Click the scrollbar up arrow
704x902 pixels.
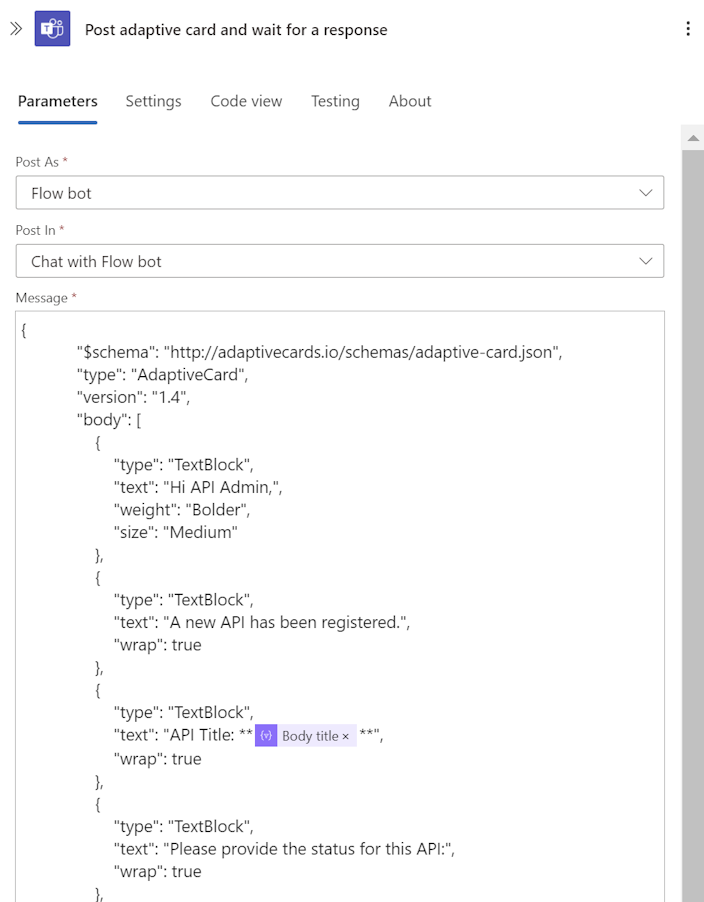pyautogui.click(x=693, y=138)
